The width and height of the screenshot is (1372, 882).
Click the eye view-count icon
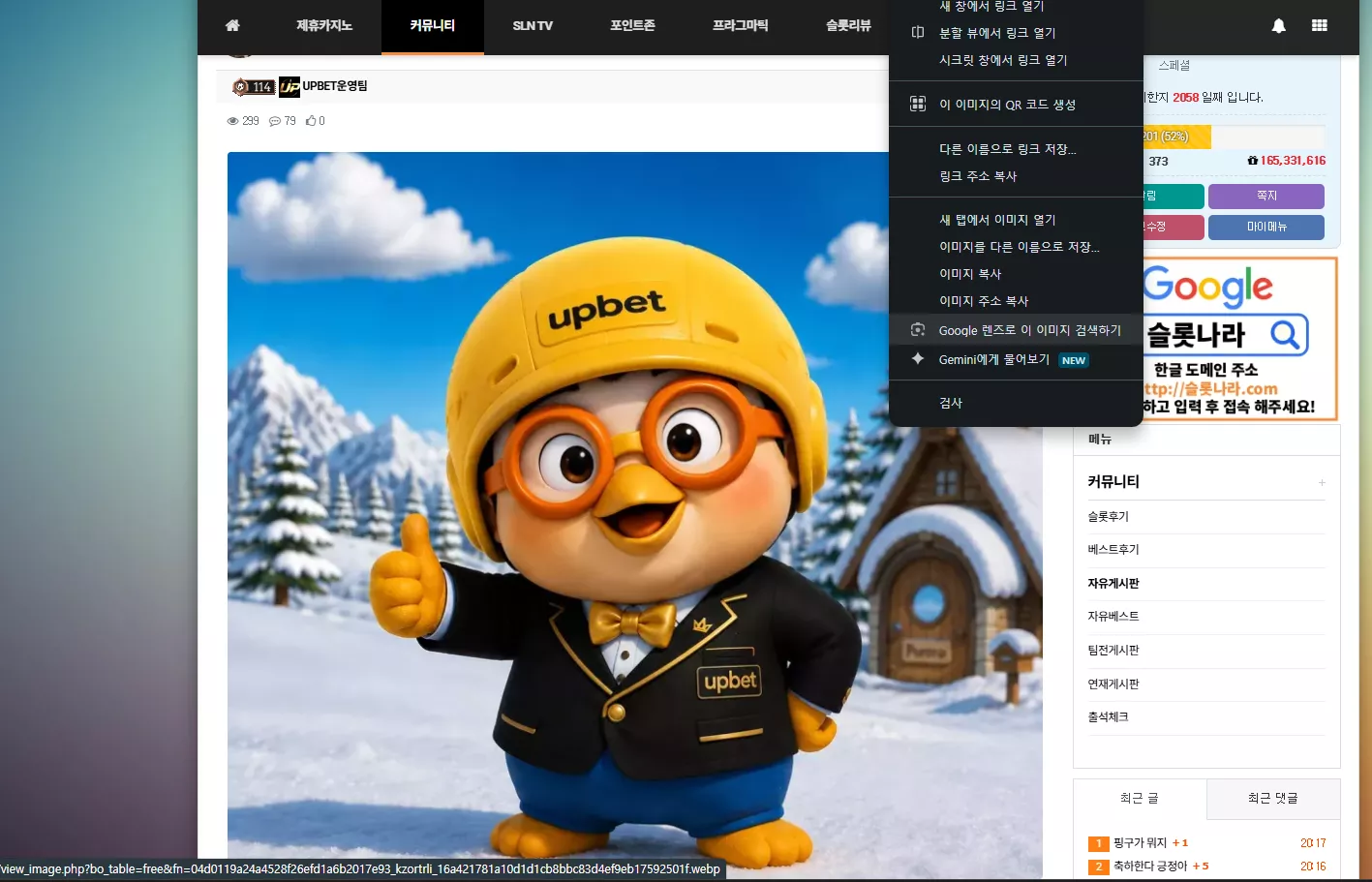pos(232,121)
